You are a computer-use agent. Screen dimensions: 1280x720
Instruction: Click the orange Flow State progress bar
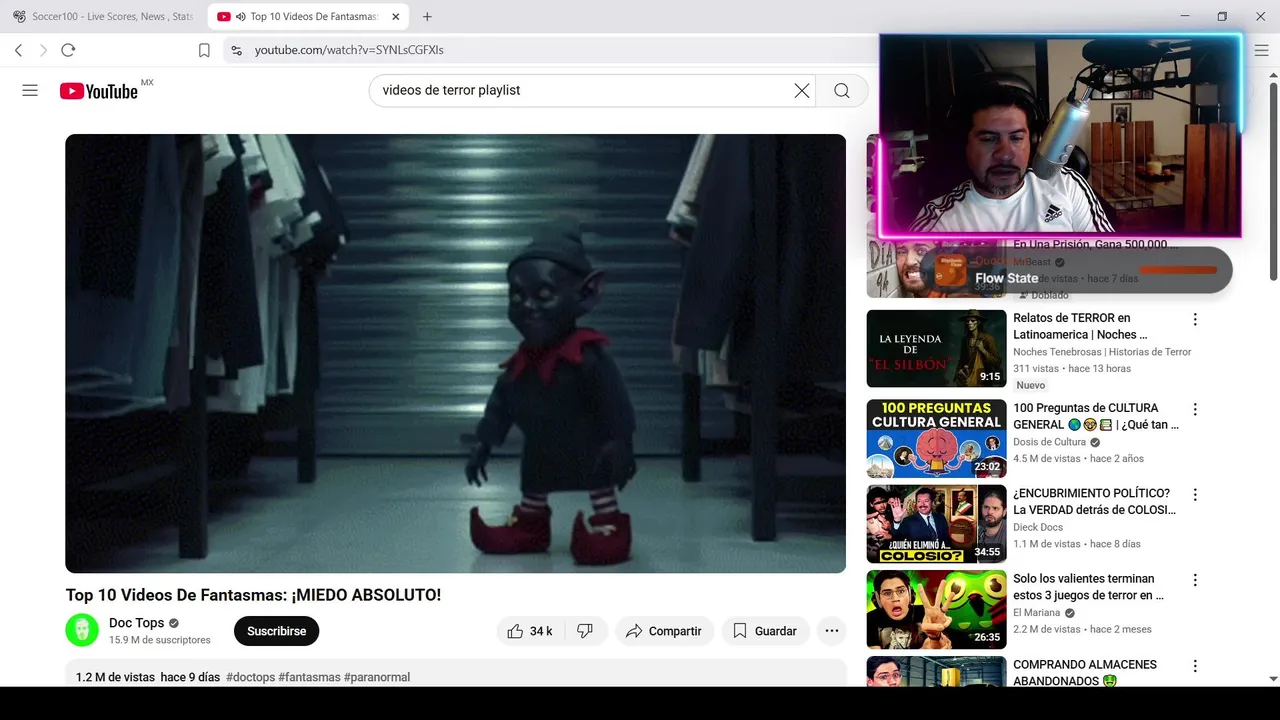[1178, 269]
